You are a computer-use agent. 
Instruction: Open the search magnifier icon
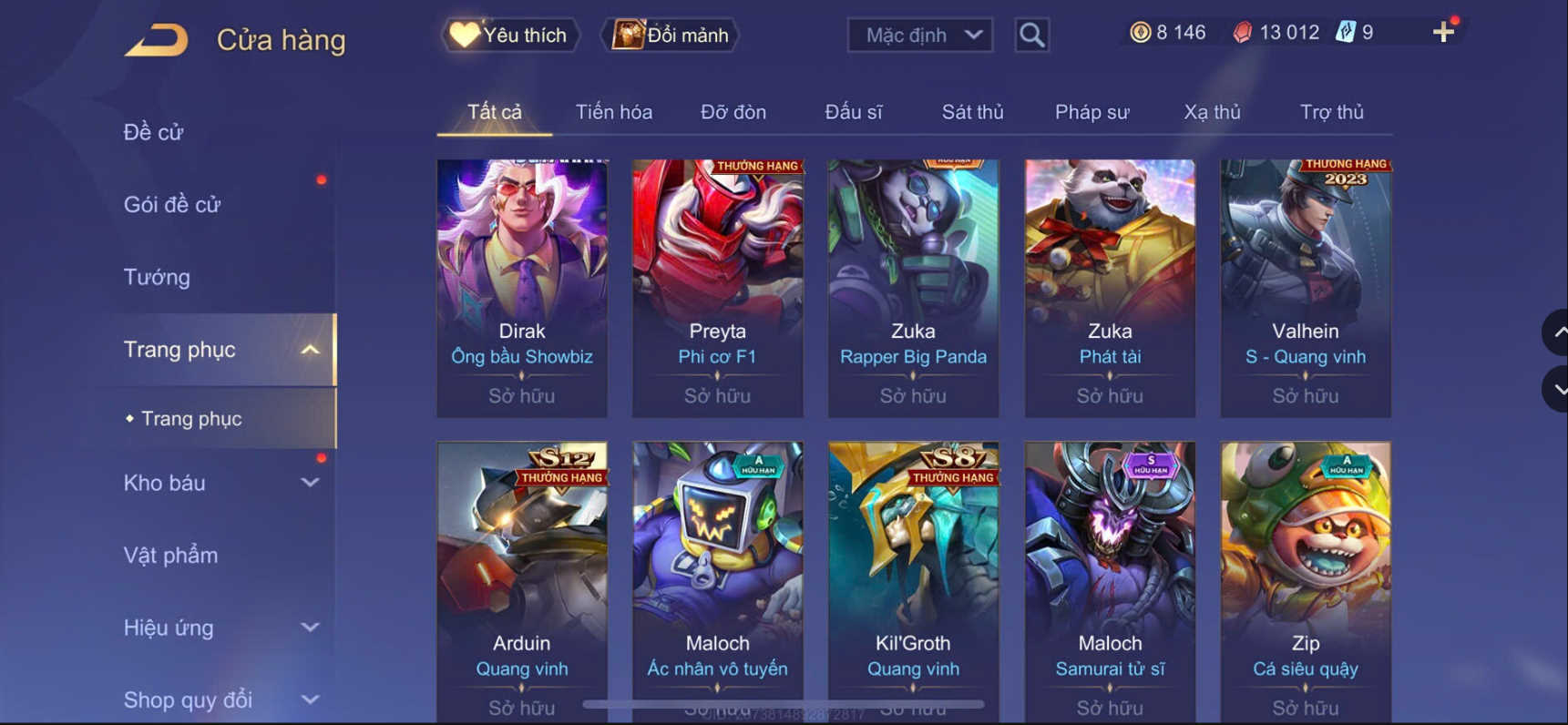pyautogui.click(x=1031, y=36)
